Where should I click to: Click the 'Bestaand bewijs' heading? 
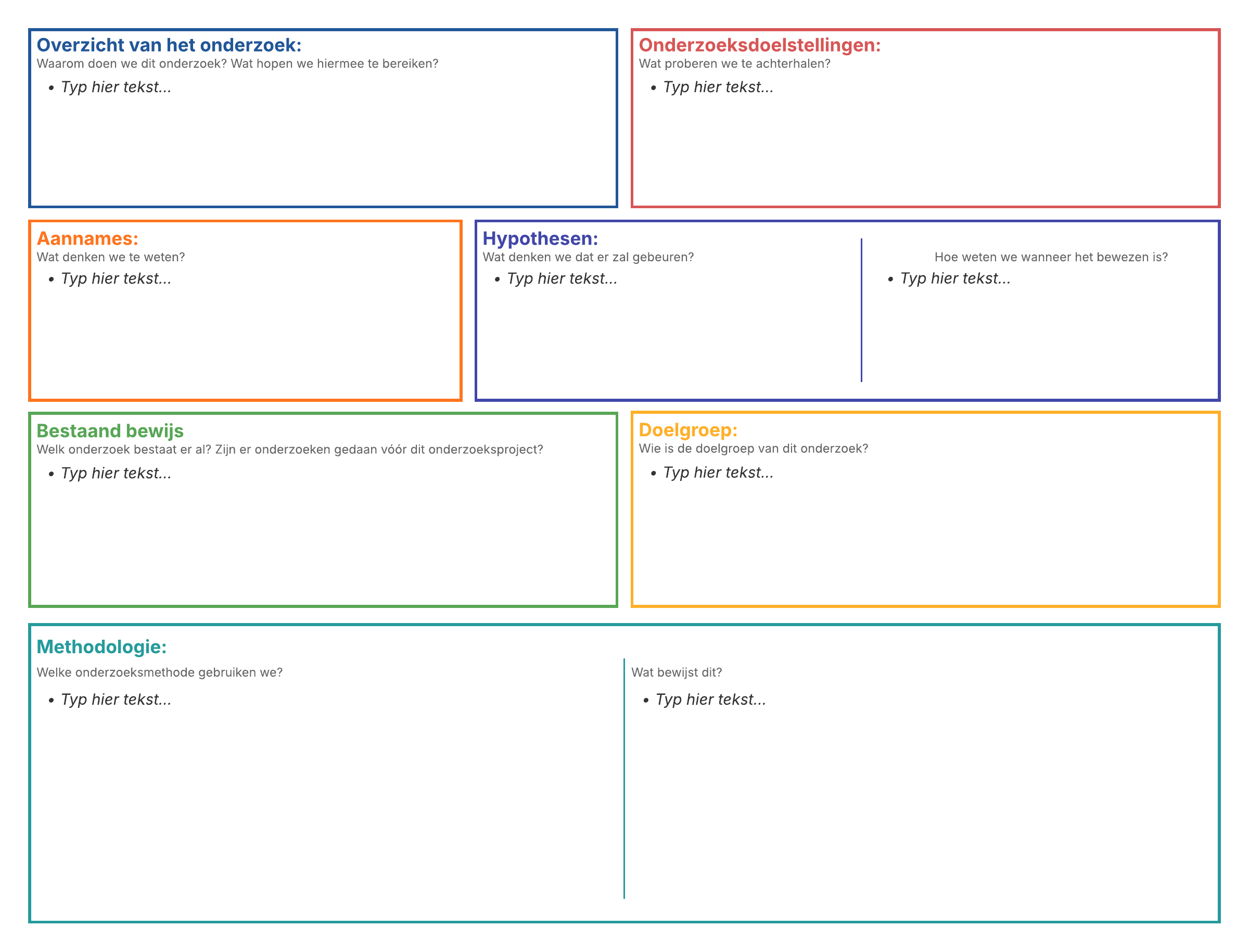pyautogui.click(x=110, y=430)
